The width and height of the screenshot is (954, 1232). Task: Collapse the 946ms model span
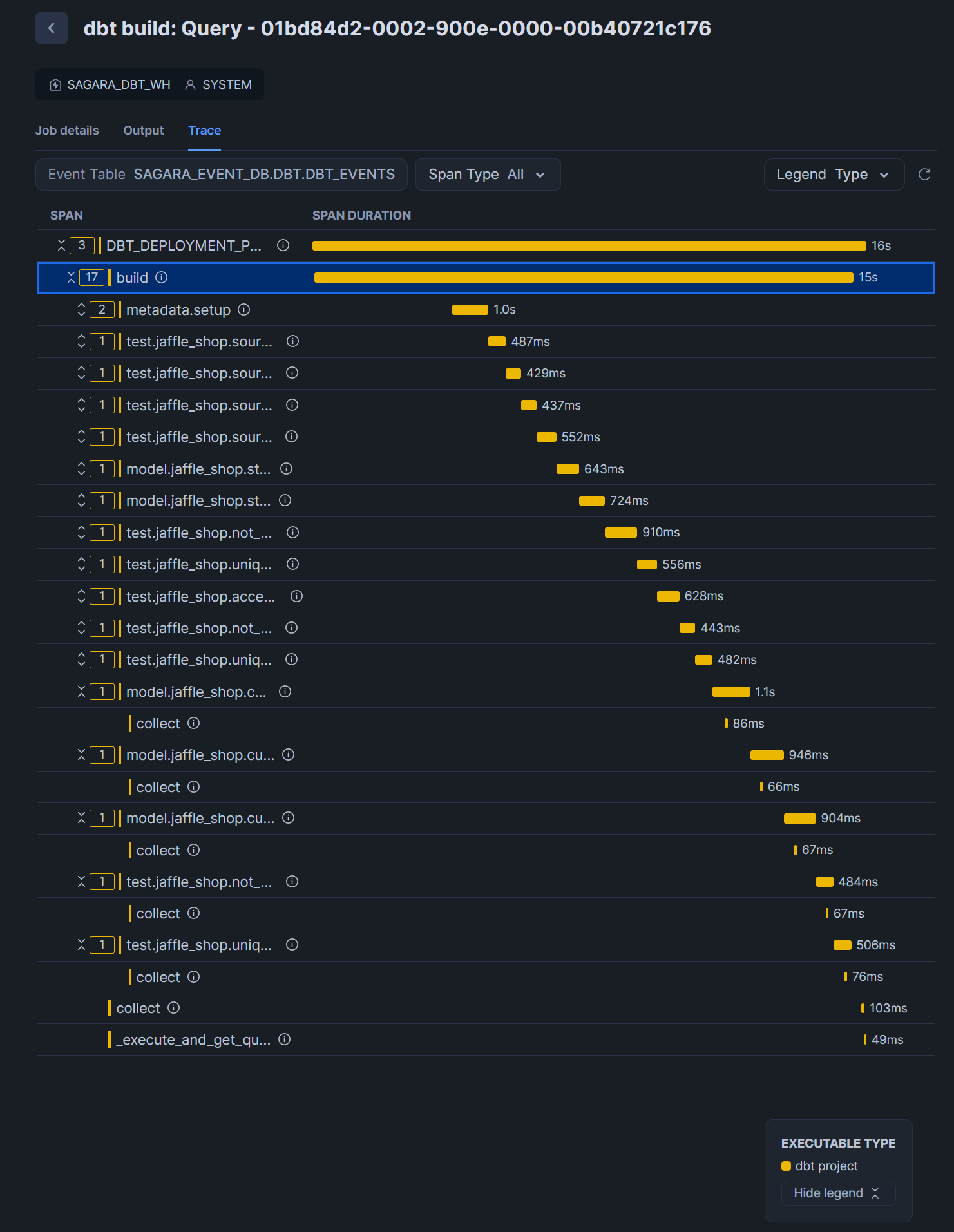[81, 755]
